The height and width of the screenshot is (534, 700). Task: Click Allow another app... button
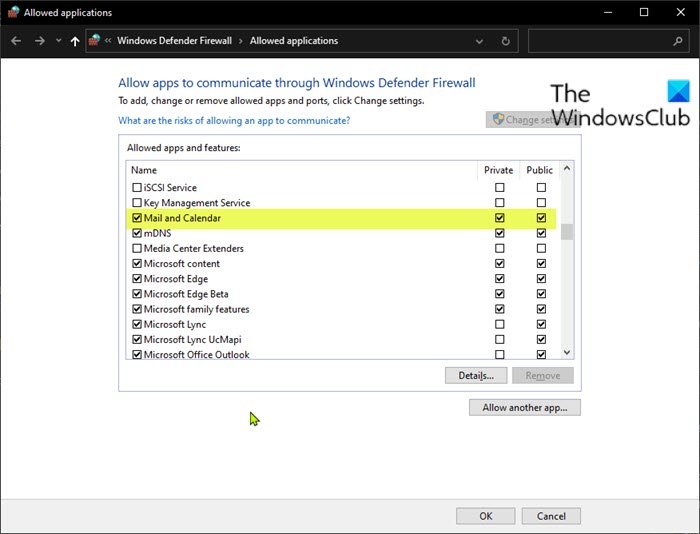pyautogui.click(x=525, y=407)
